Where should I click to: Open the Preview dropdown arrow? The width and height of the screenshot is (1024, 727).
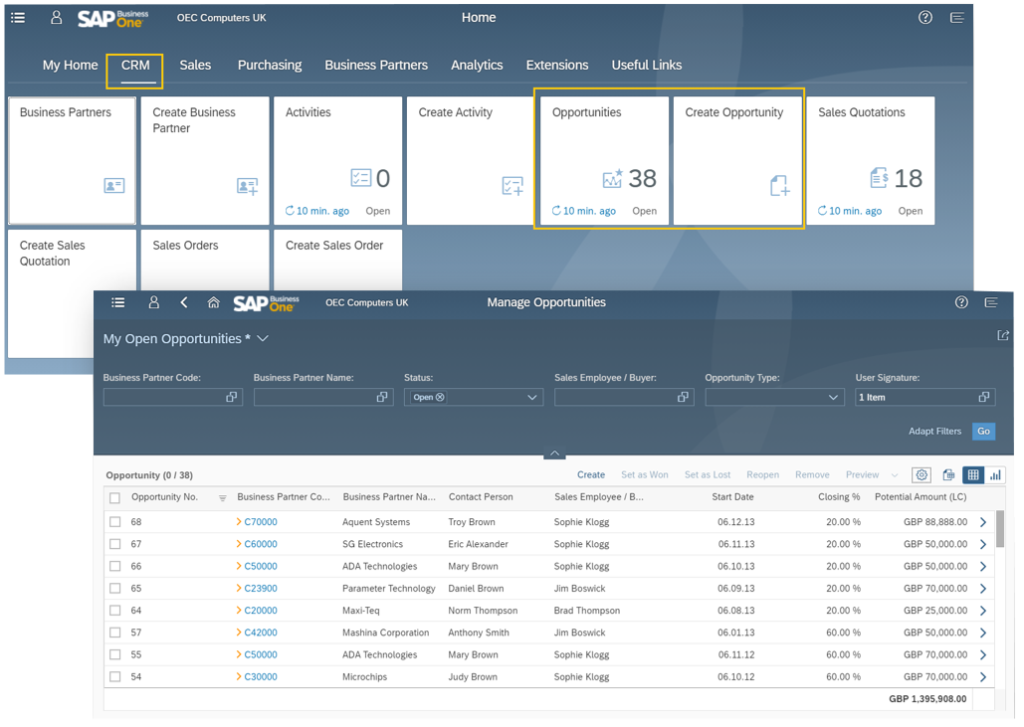pyautogui.click(x=895, y=475)
